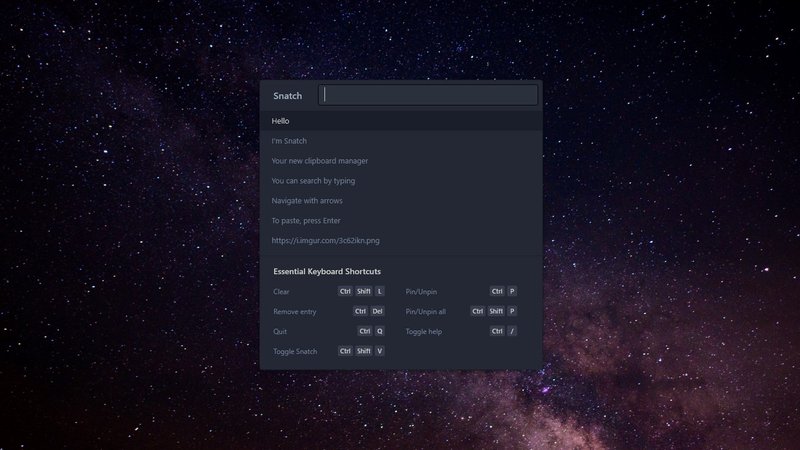Click the P key badge next to Pin/Unpin
800x450 pixels.
[512, 291]
